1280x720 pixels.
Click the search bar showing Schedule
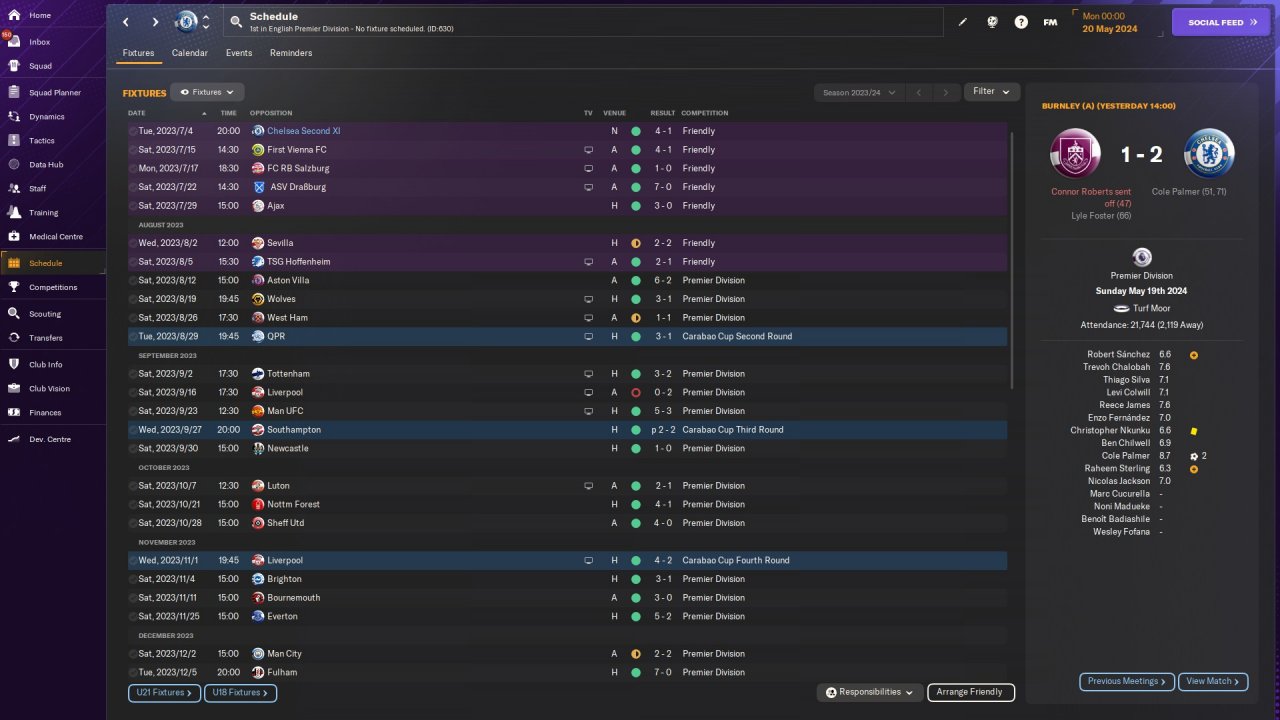[585, 22]
